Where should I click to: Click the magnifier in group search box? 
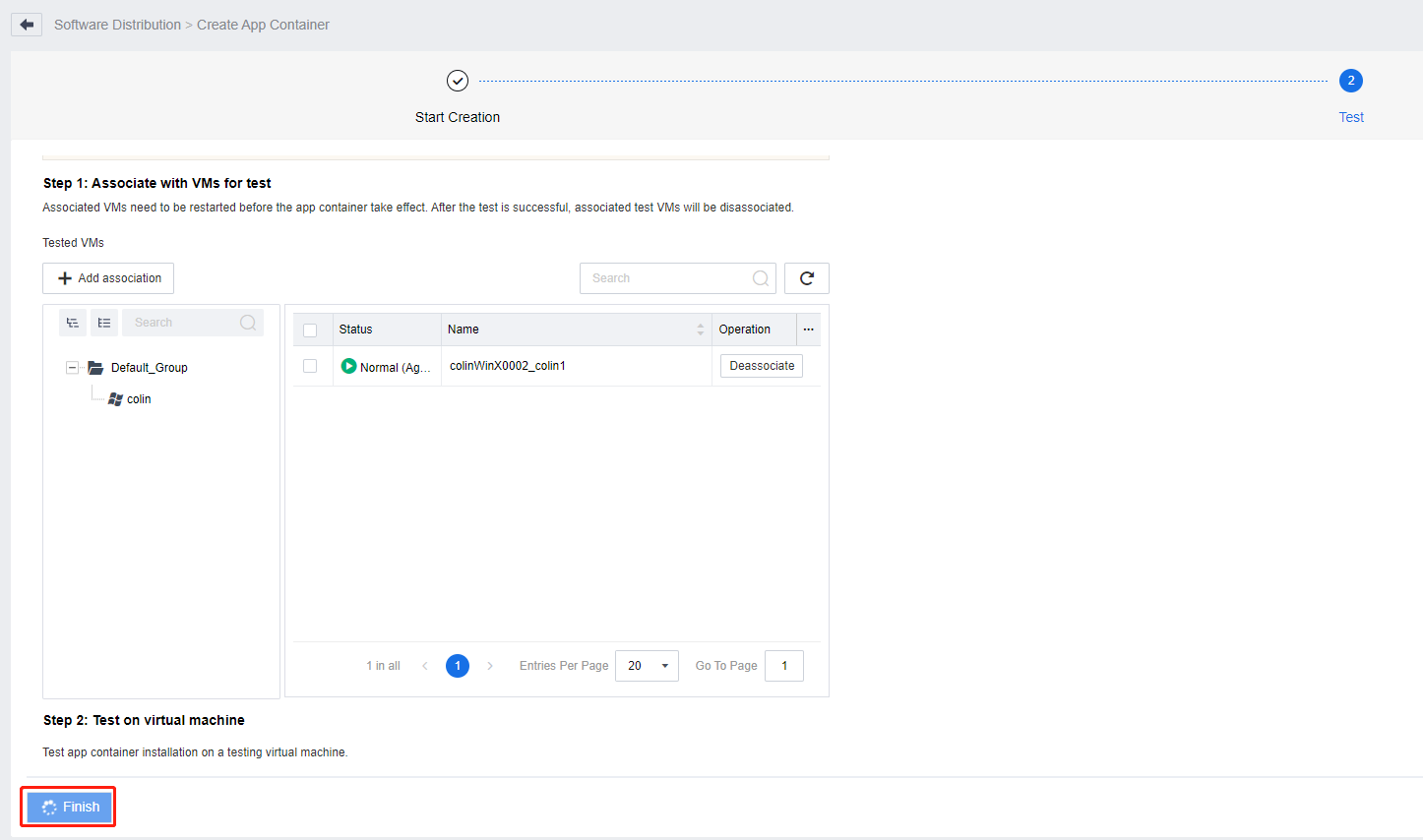coord(248,323)
